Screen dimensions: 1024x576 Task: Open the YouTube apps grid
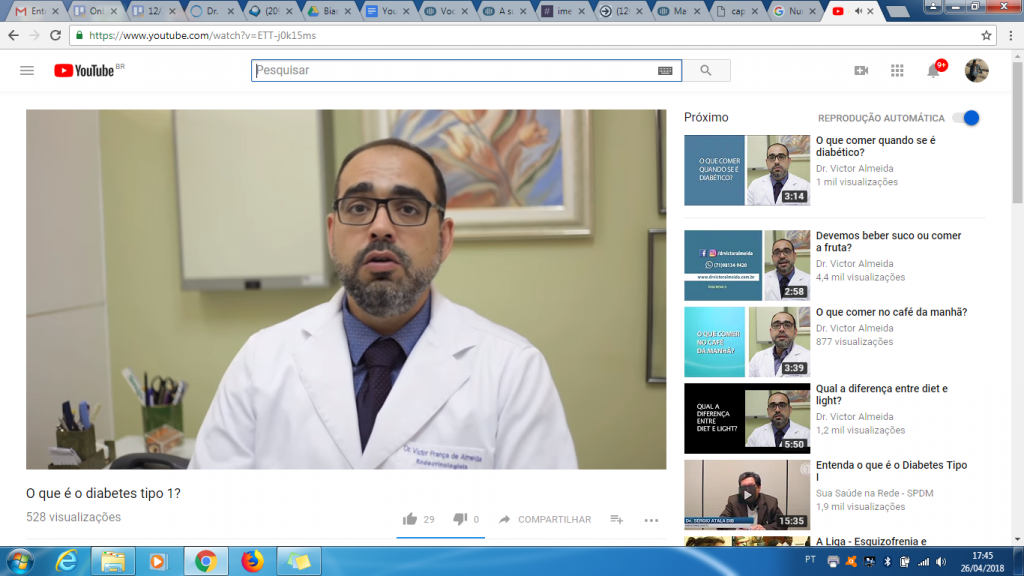point(897,70)
